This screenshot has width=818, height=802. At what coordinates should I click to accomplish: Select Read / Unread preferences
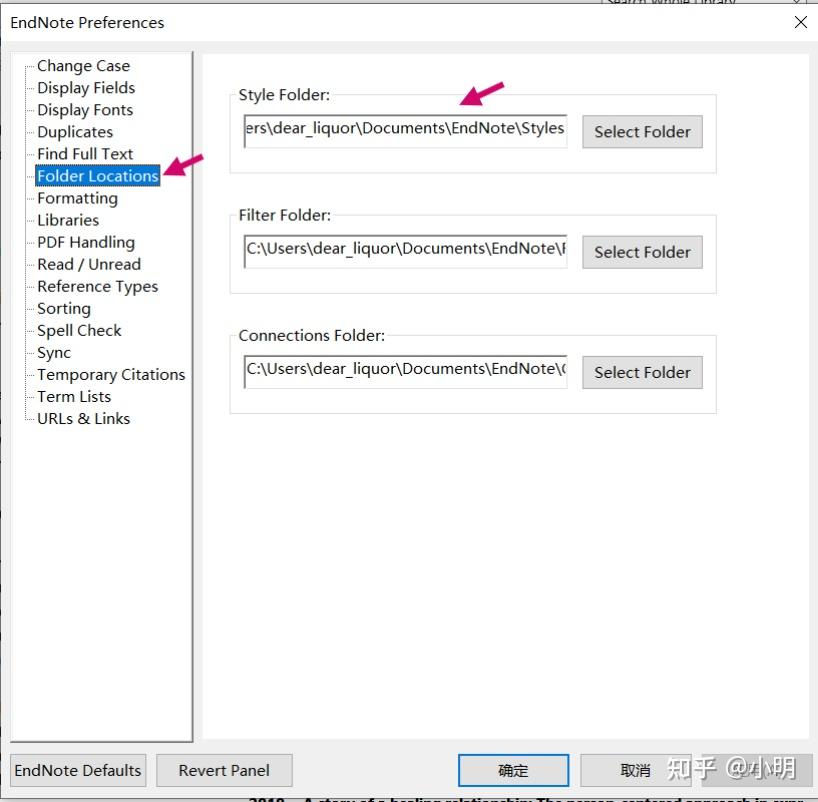click(89, 265)
